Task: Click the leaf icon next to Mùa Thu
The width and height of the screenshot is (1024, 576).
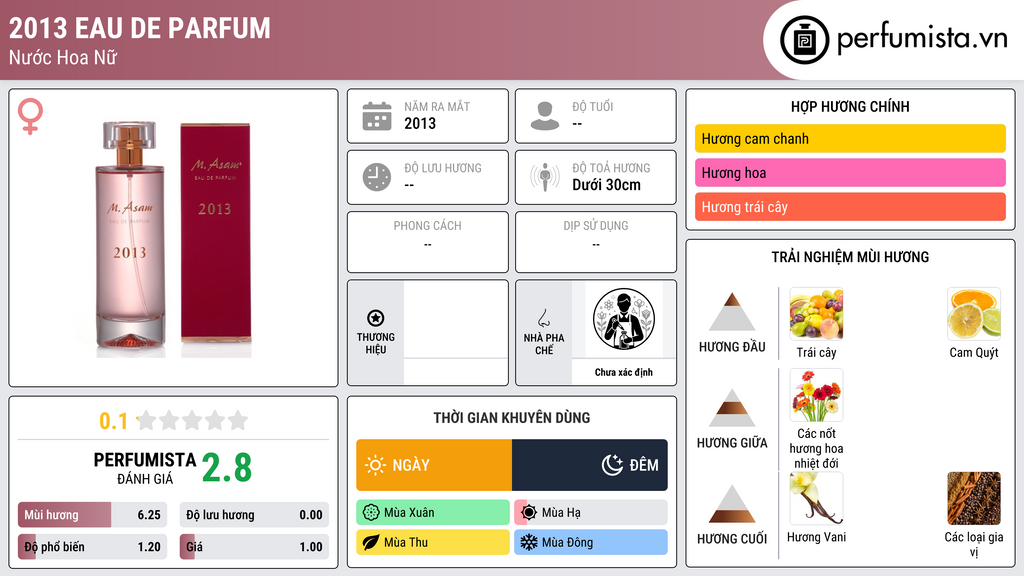Action: pyautogui.click(x=371, y=542)
